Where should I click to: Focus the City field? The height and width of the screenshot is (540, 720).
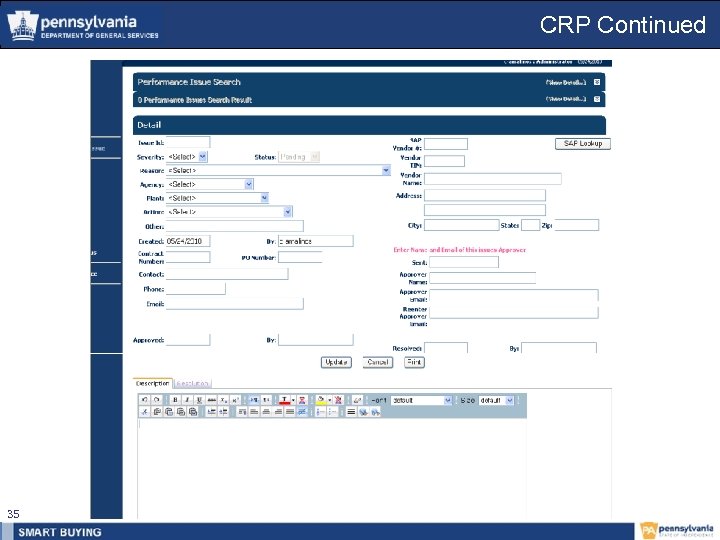click(x=461, y=225)
